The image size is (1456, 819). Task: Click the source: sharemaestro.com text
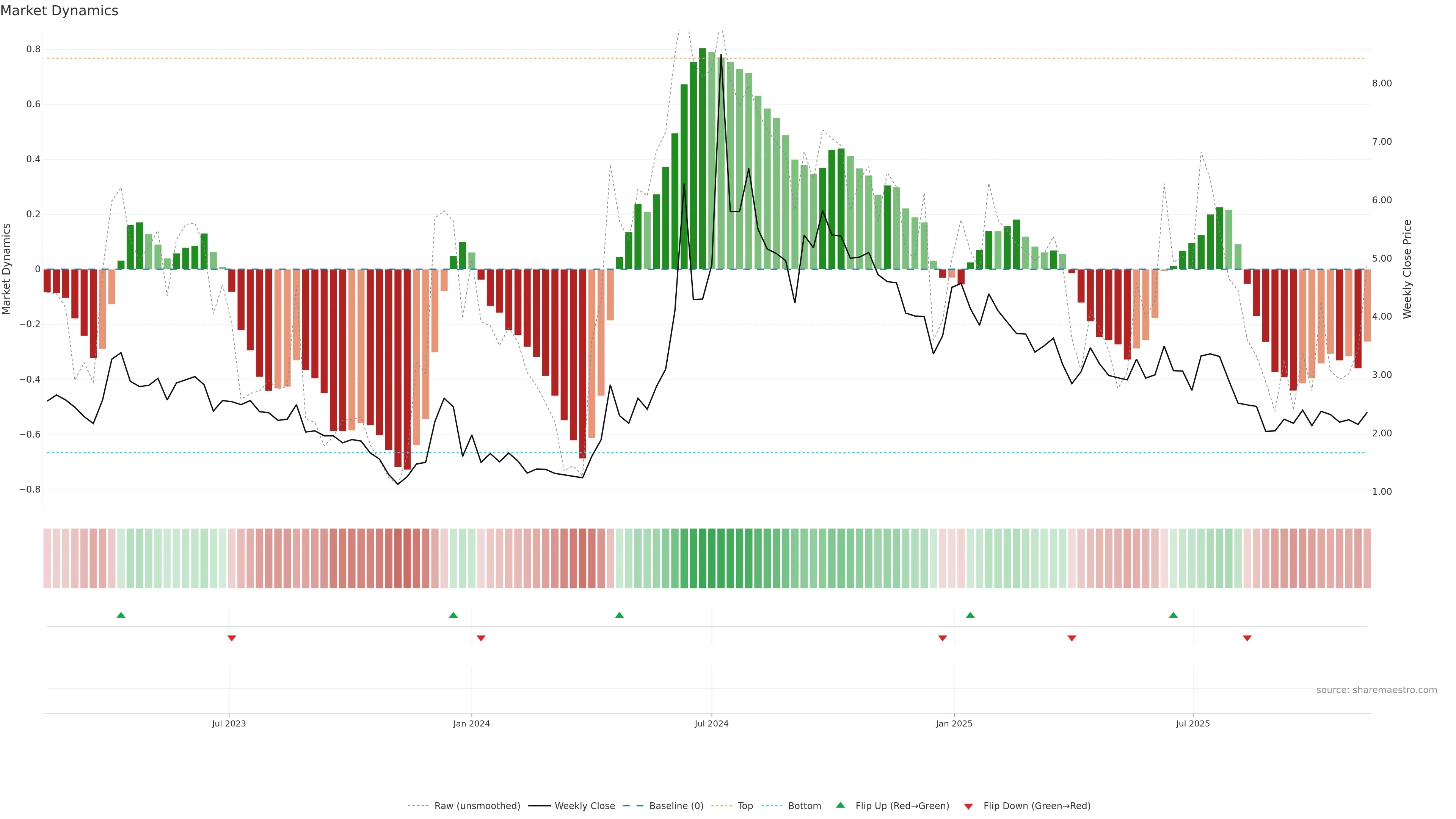tap(1376, 690)
